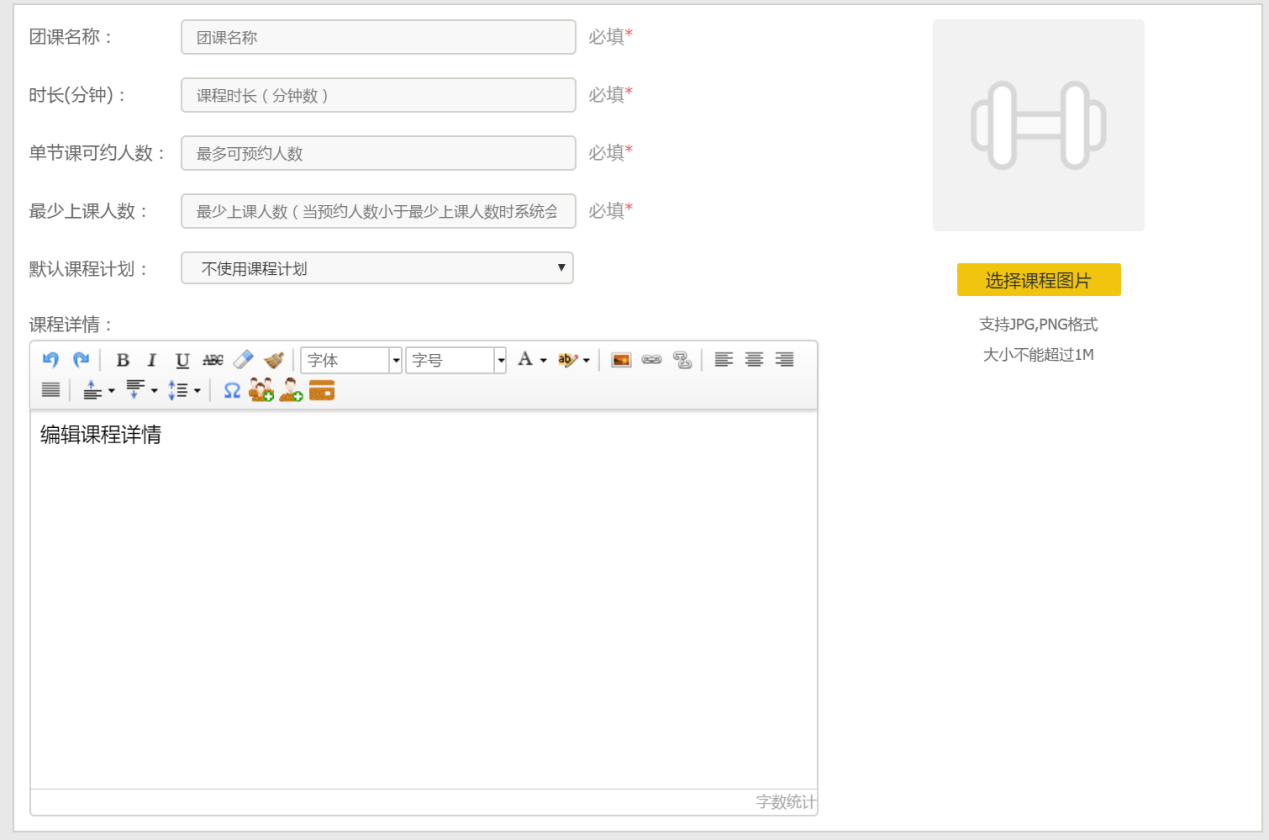Click the text highlight color icon
Image resolution: width=1269 pixels, height=840 pixels.
coord(568,360)
